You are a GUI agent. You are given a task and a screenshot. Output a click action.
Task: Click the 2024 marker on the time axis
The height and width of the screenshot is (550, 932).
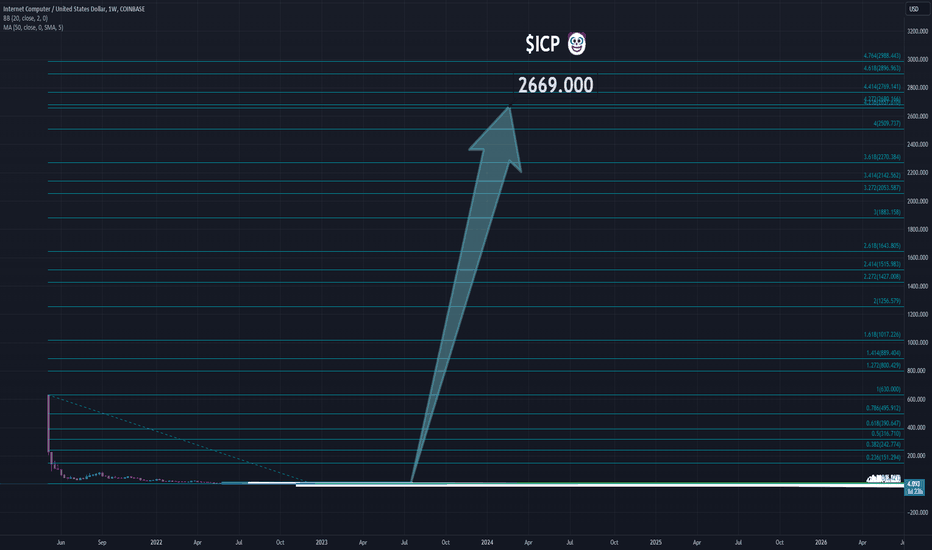(487, 542)
